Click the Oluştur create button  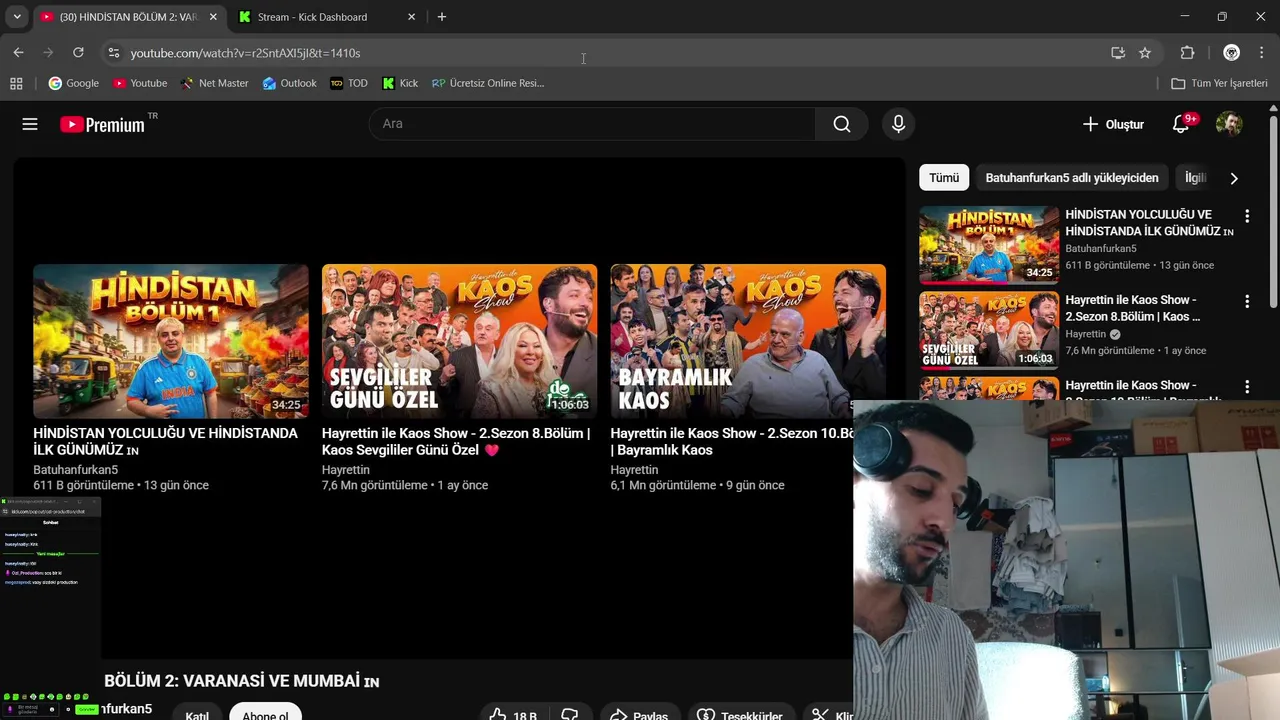(x=1113, y=124)
